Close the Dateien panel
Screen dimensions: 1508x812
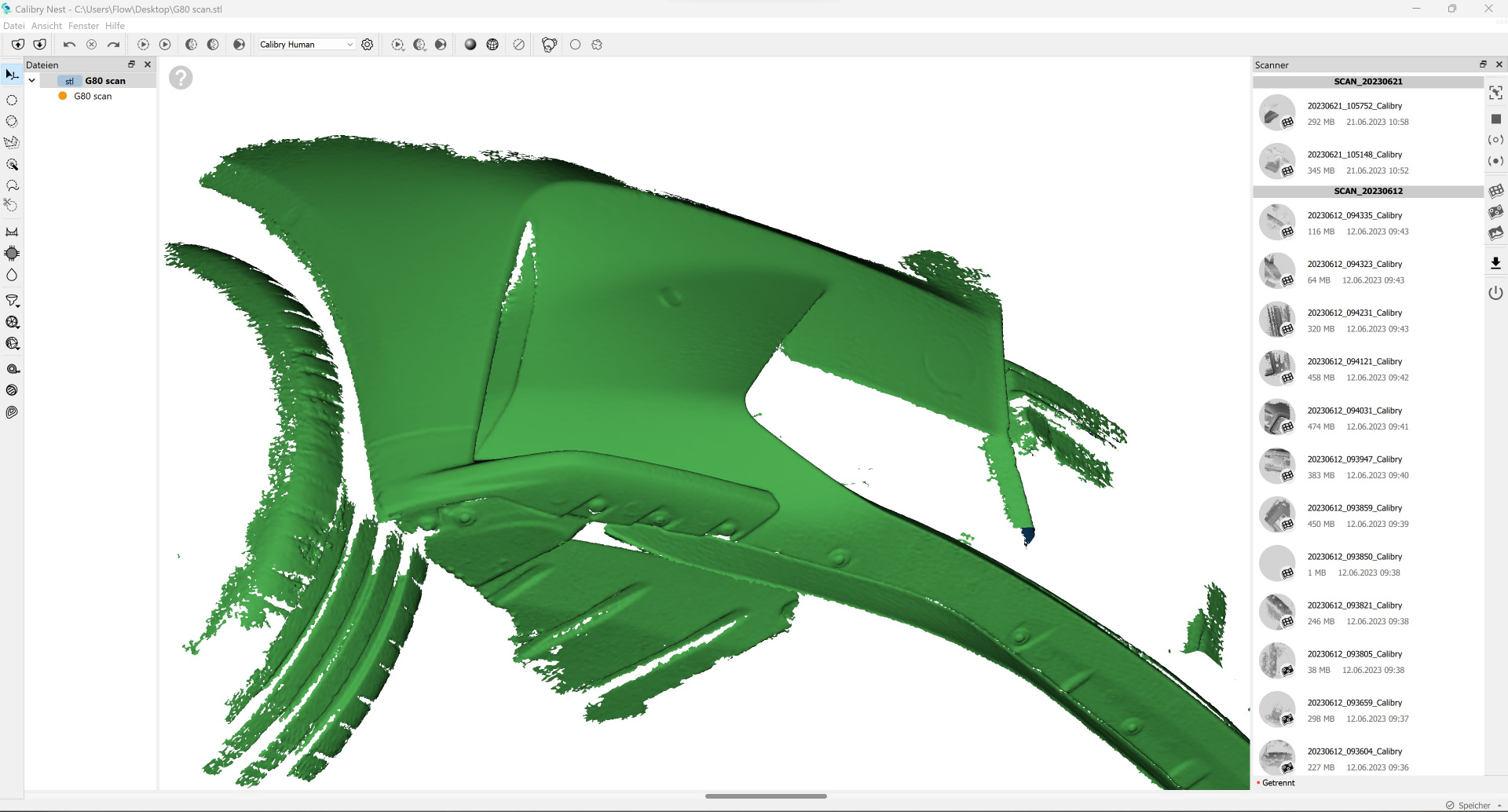click(x=148, y=64)
